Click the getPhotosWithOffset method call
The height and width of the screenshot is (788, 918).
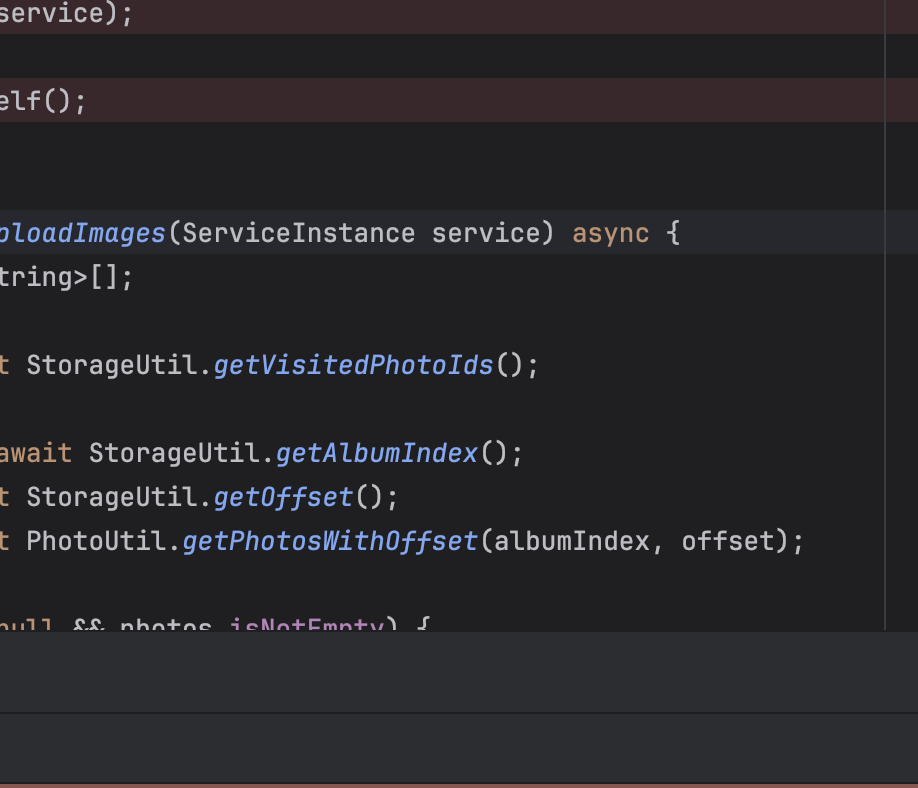(330, 542)
